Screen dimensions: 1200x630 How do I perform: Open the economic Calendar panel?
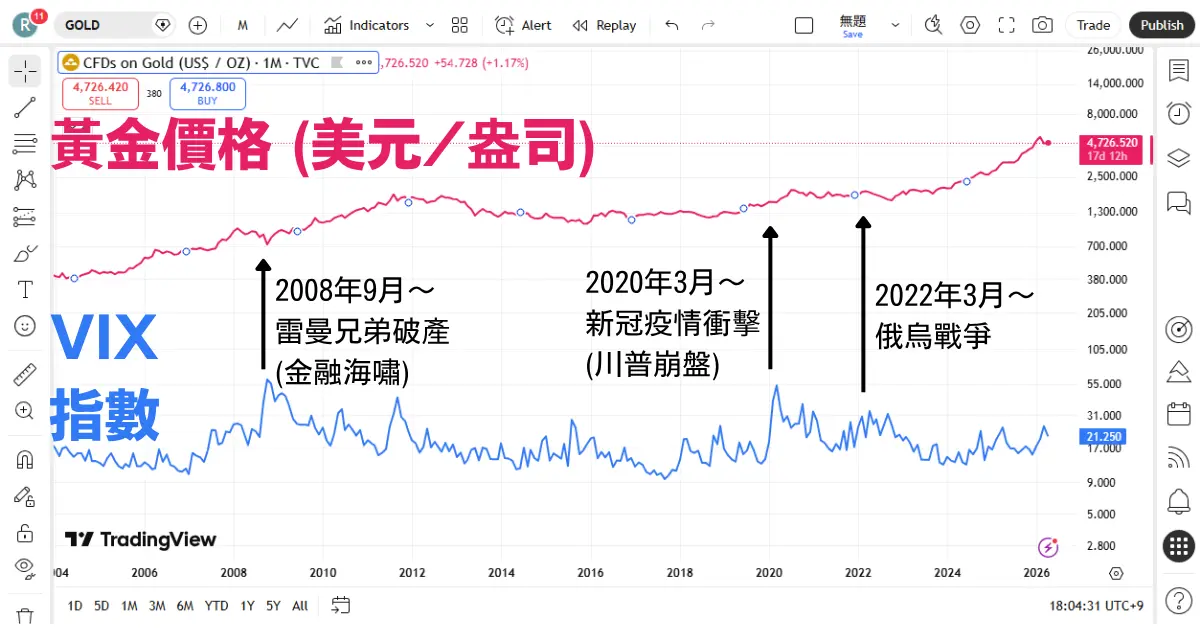click(x=1178, y=413)
